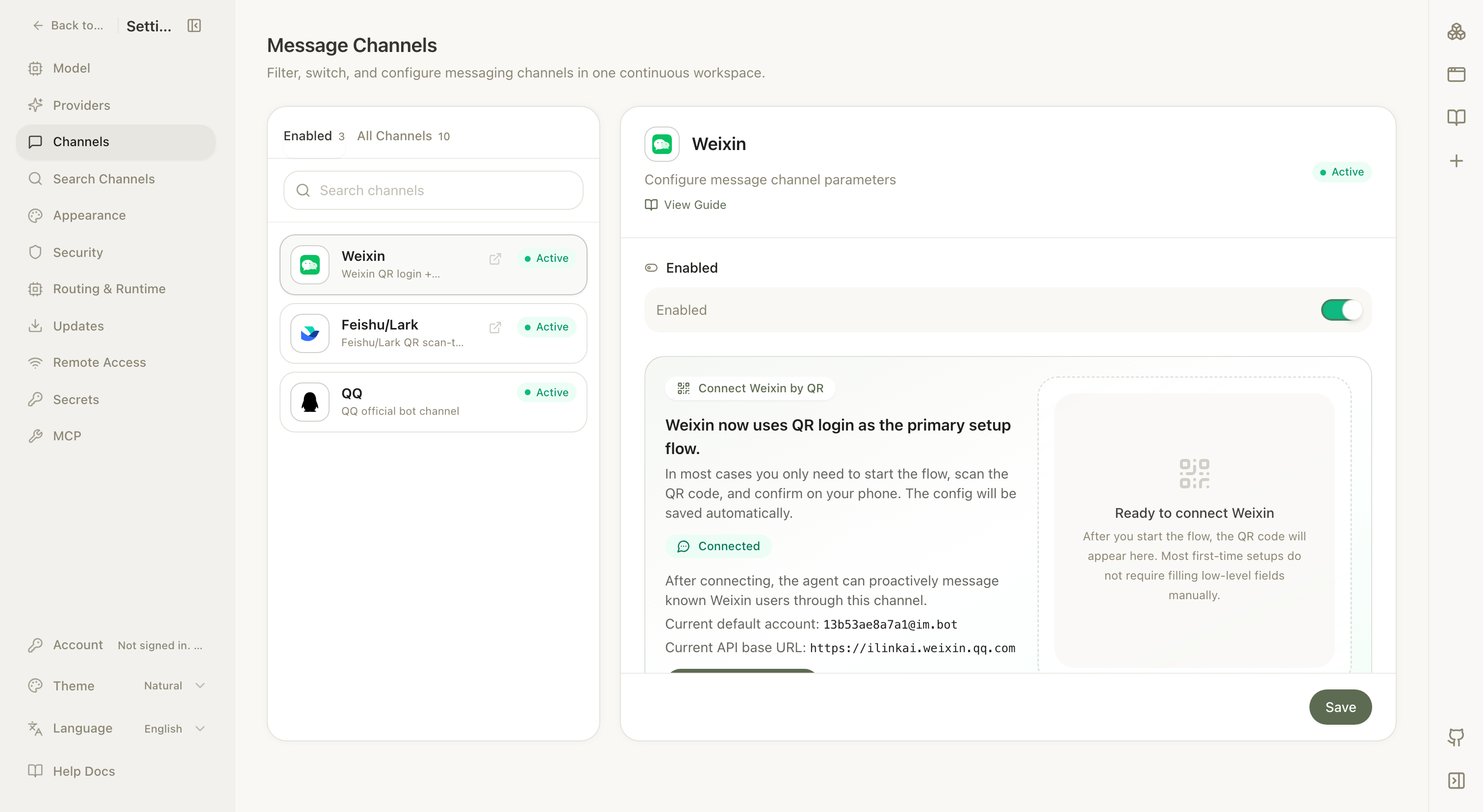Switch to the All Channels tab
1483x812 pixels.
point(403,136)
